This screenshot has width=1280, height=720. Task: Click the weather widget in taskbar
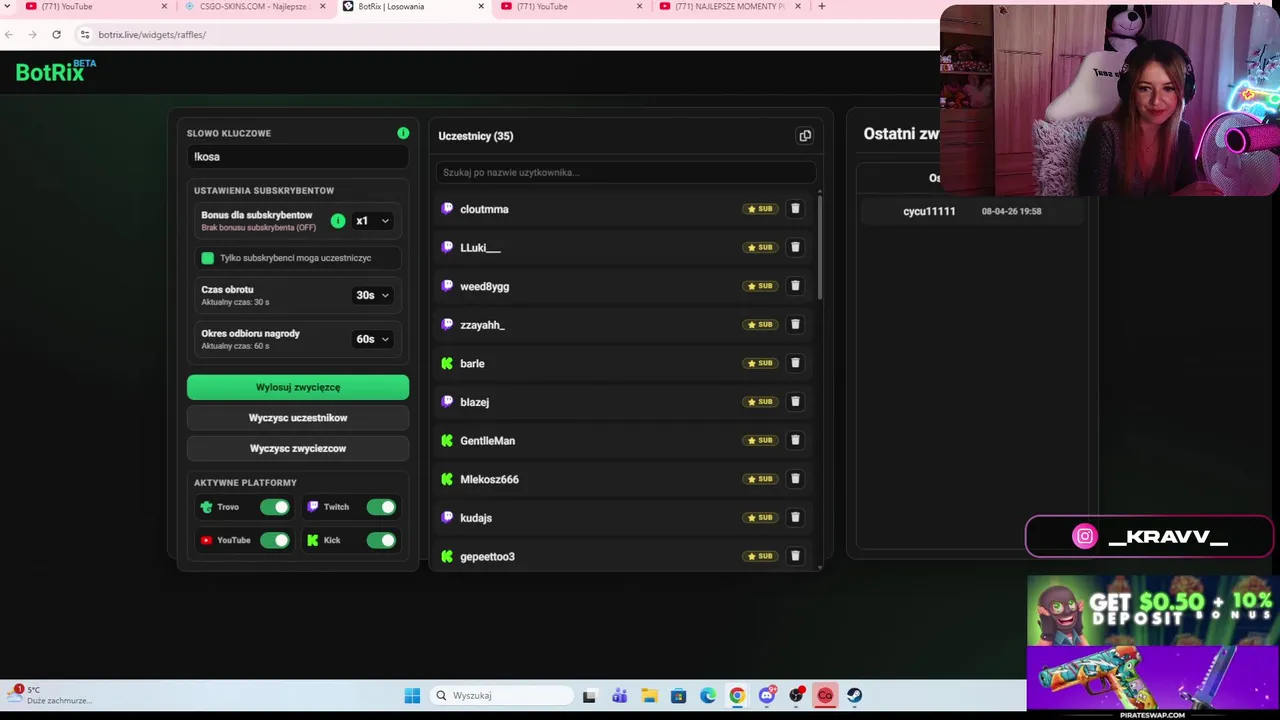[x=48, y=695]
